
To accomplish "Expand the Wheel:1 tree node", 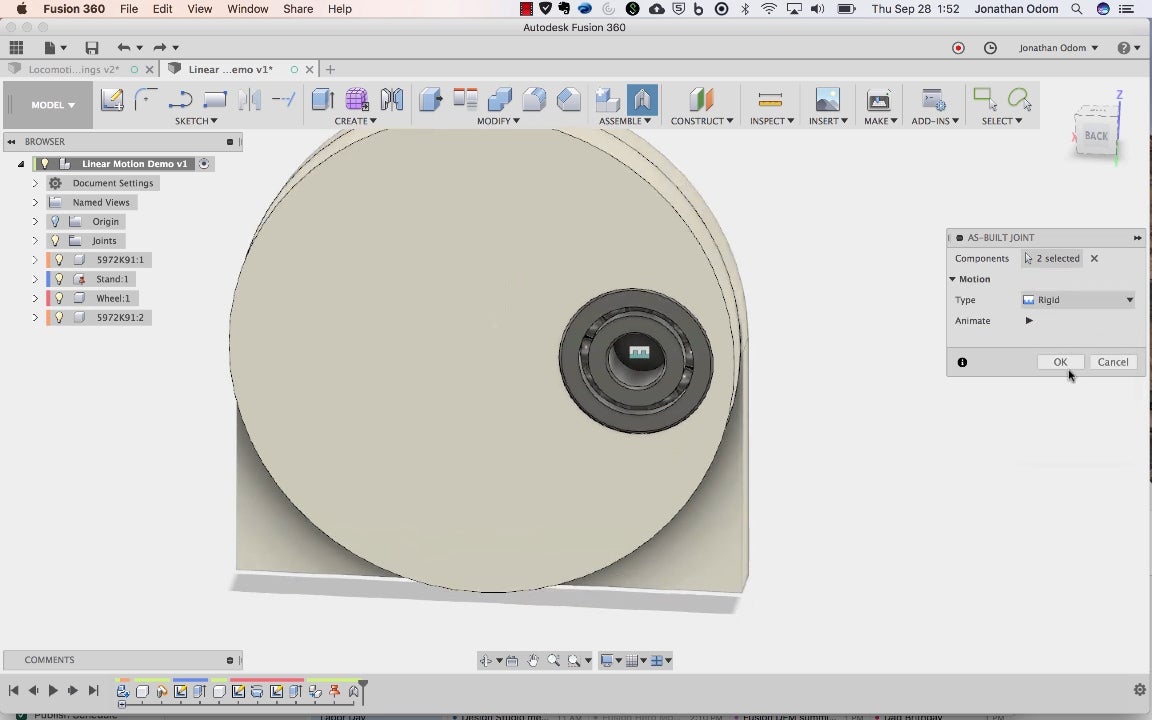I will (35, 298).
